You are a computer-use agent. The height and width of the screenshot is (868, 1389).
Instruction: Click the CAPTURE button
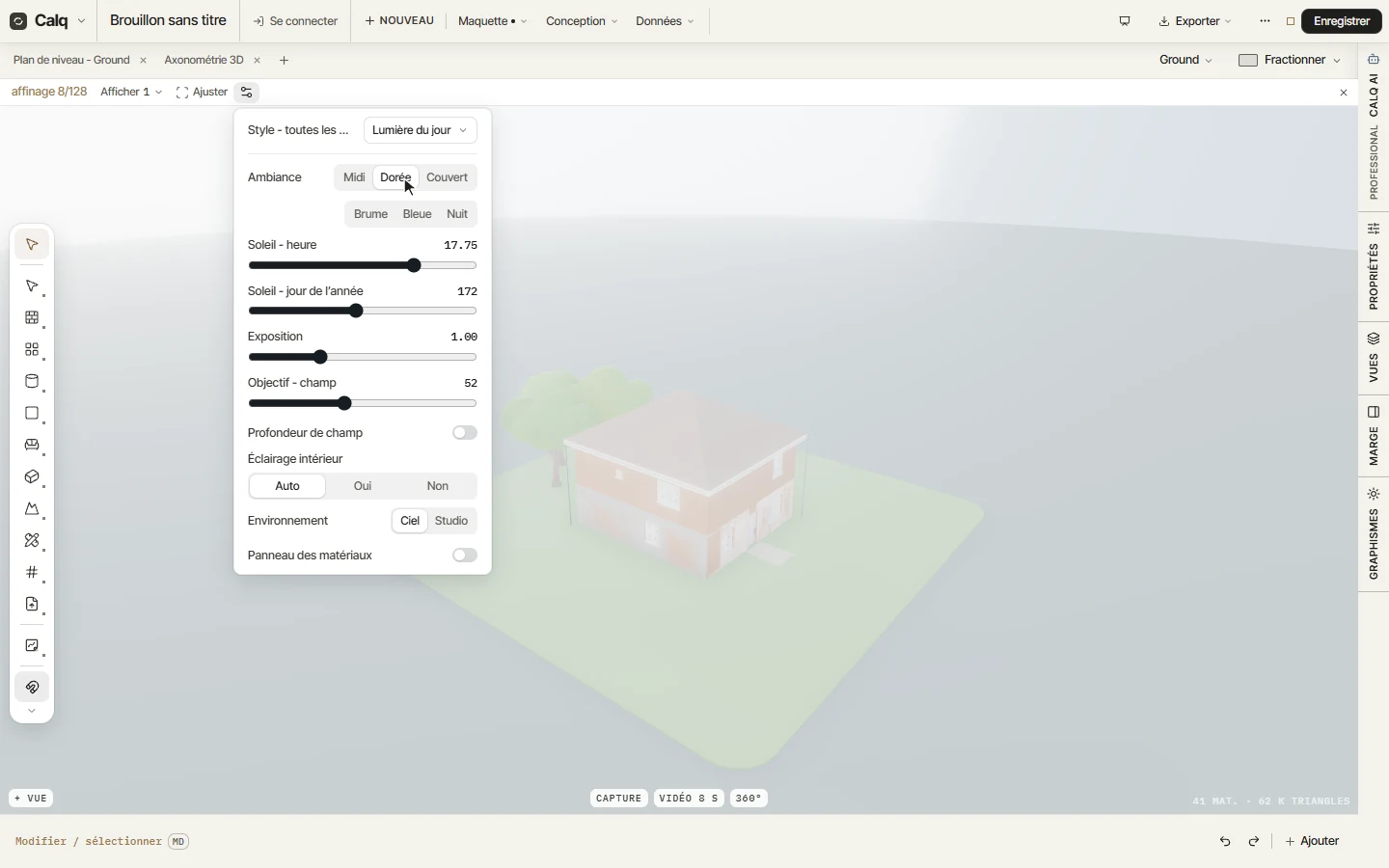(x=619, y=799)
